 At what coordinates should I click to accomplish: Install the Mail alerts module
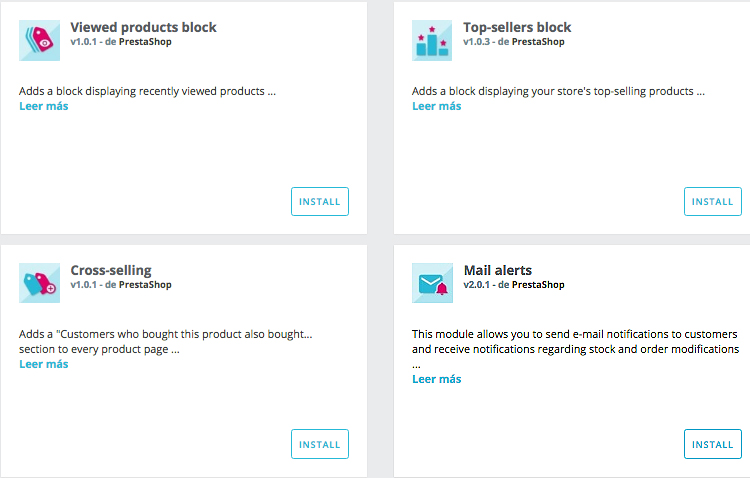pyautogui.click(x=713, y=444)
